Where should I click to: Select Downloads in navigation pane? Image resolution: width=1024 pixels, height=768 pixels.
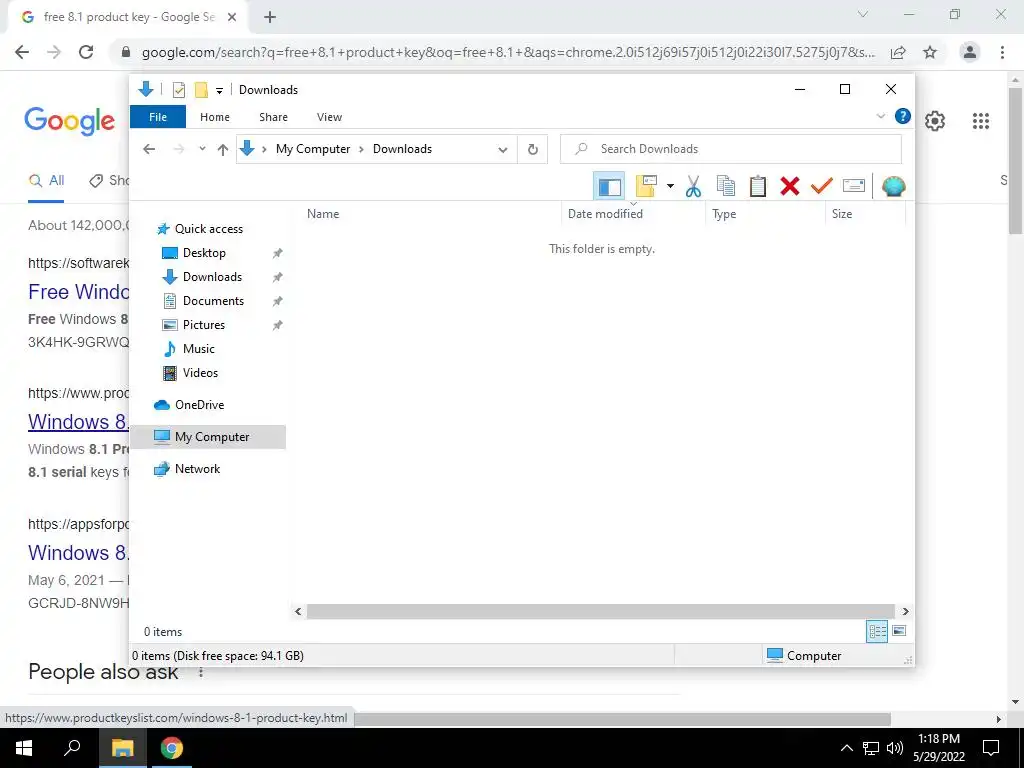pos(212,277)
